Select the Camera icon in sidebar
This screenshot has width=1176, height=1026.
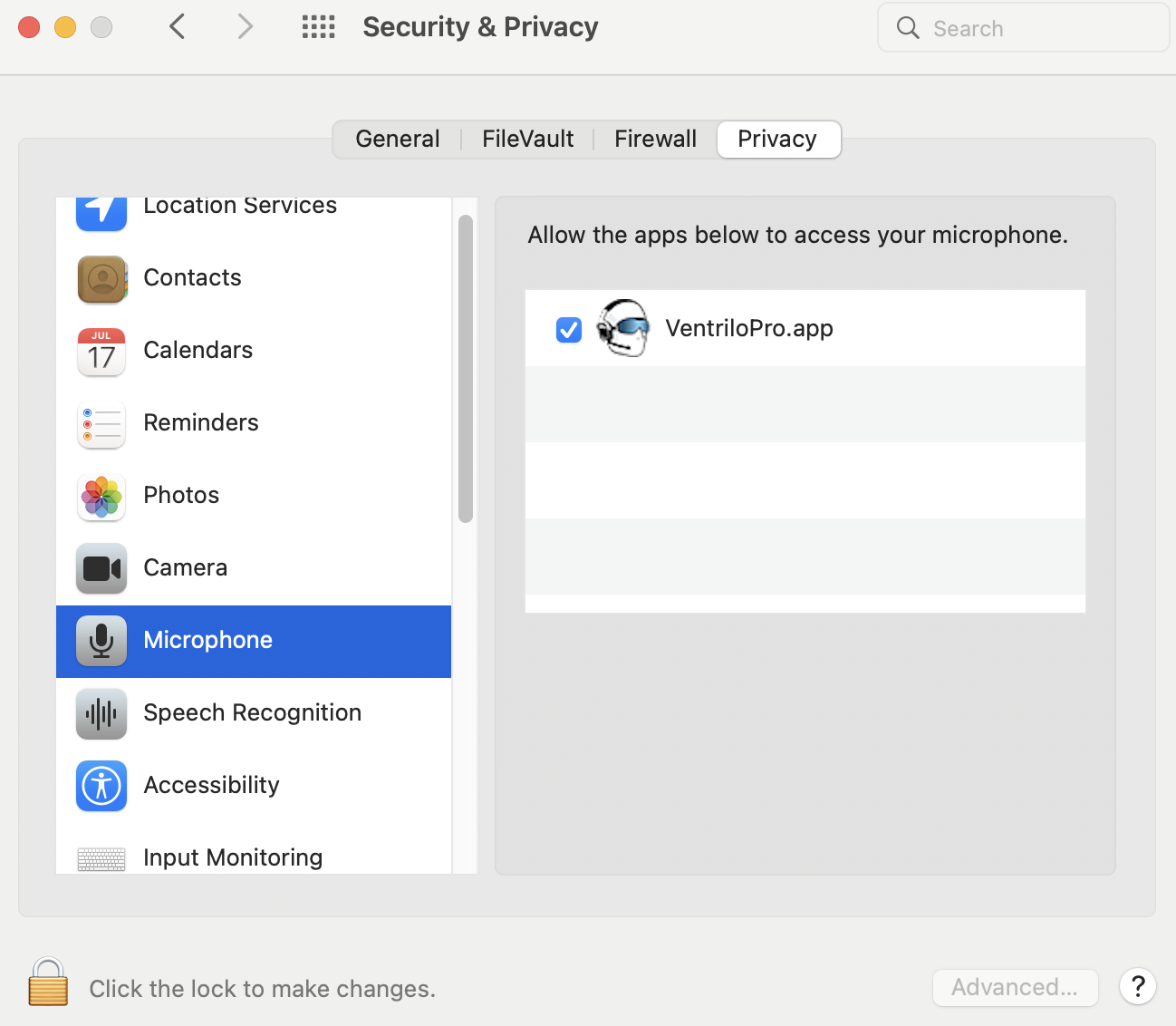[x=101, y=568]
